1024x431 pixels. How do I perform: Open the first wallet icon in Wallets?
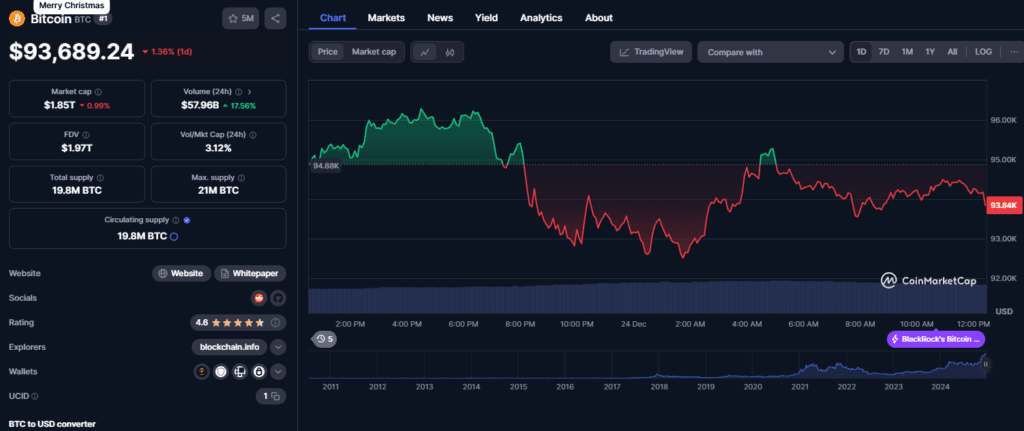[x=202, y=372]
